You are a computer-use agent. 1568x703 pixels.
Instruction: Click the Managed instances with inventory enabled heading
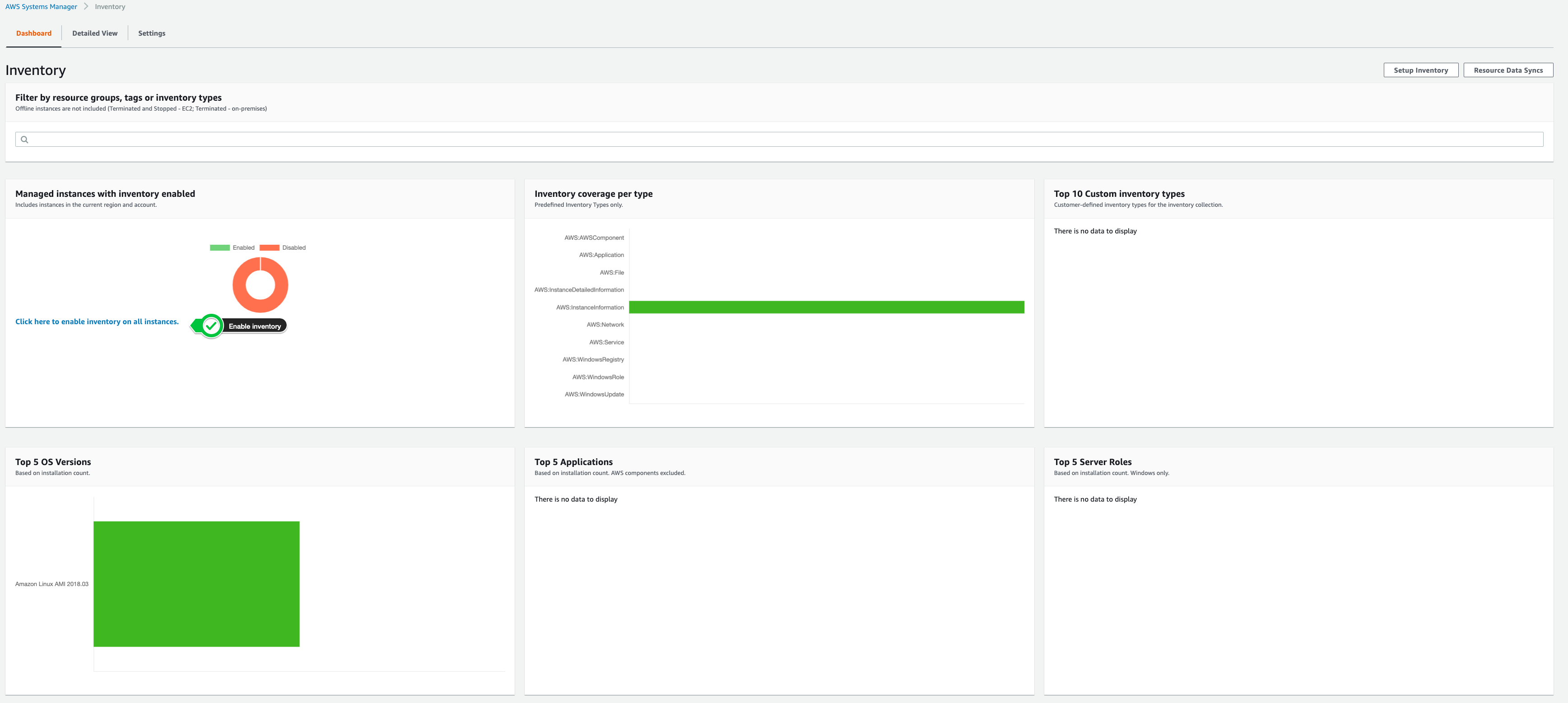coord(105,194)
